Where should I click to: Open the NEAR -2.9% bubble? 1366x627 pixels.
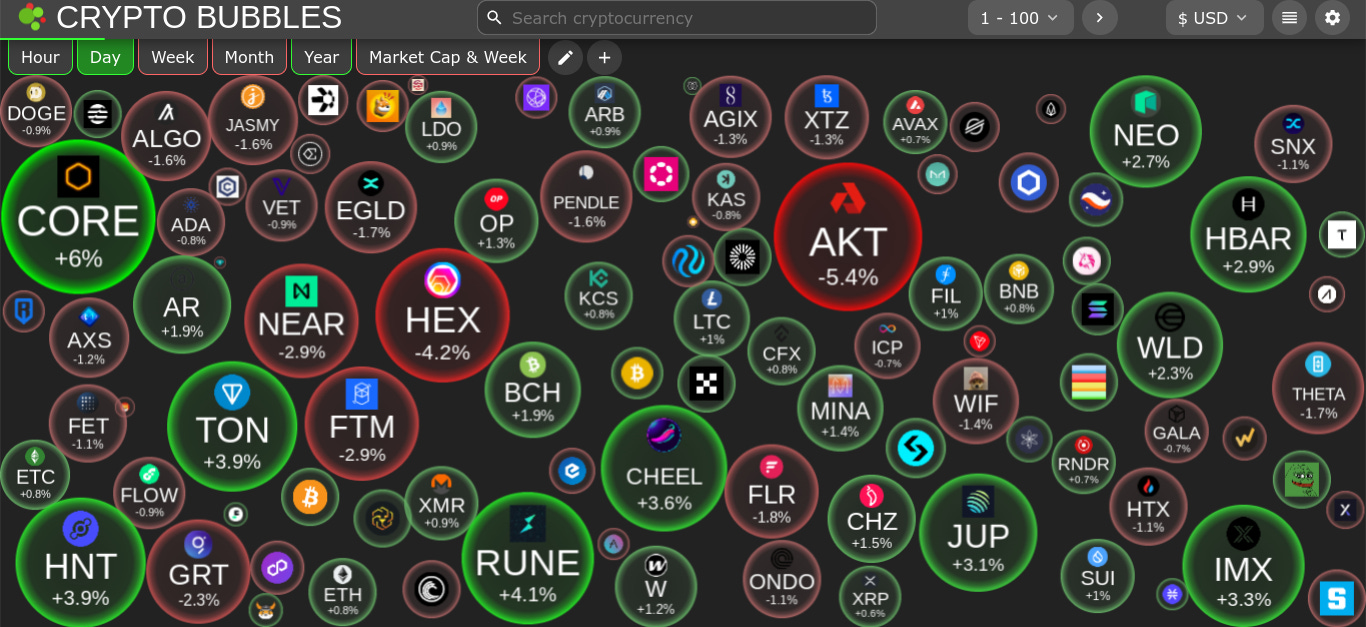click(301, 321)
